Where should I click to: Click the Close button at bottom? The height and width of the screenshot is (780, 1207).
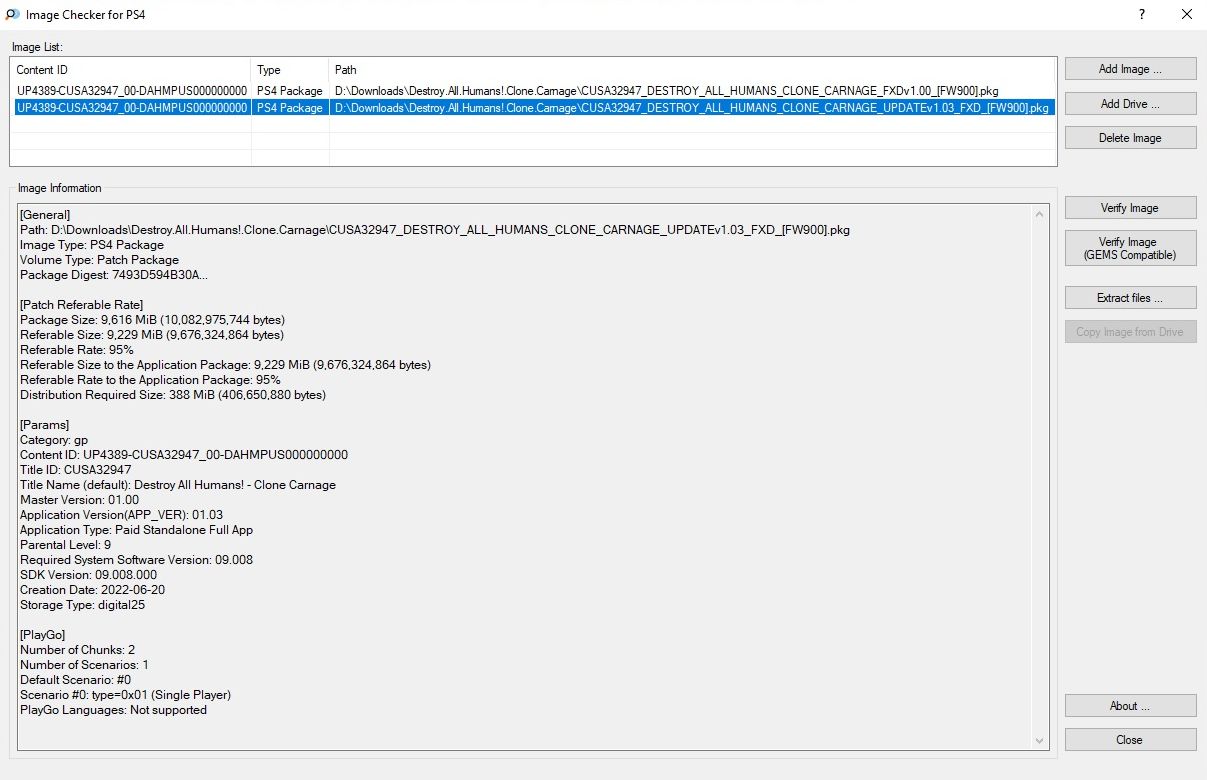click(1130, 739)
